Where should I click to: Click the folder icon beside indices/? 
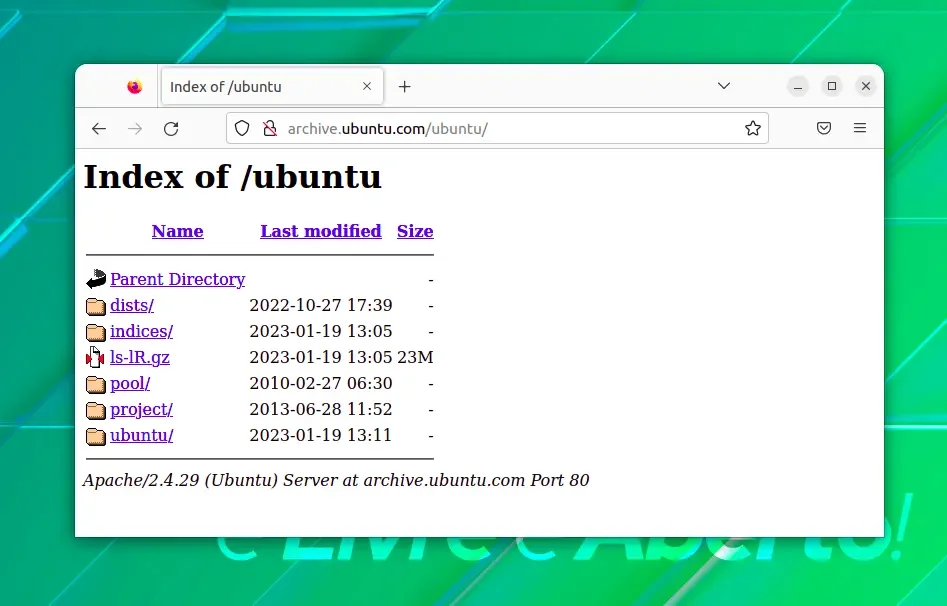[x=95, y=332]
